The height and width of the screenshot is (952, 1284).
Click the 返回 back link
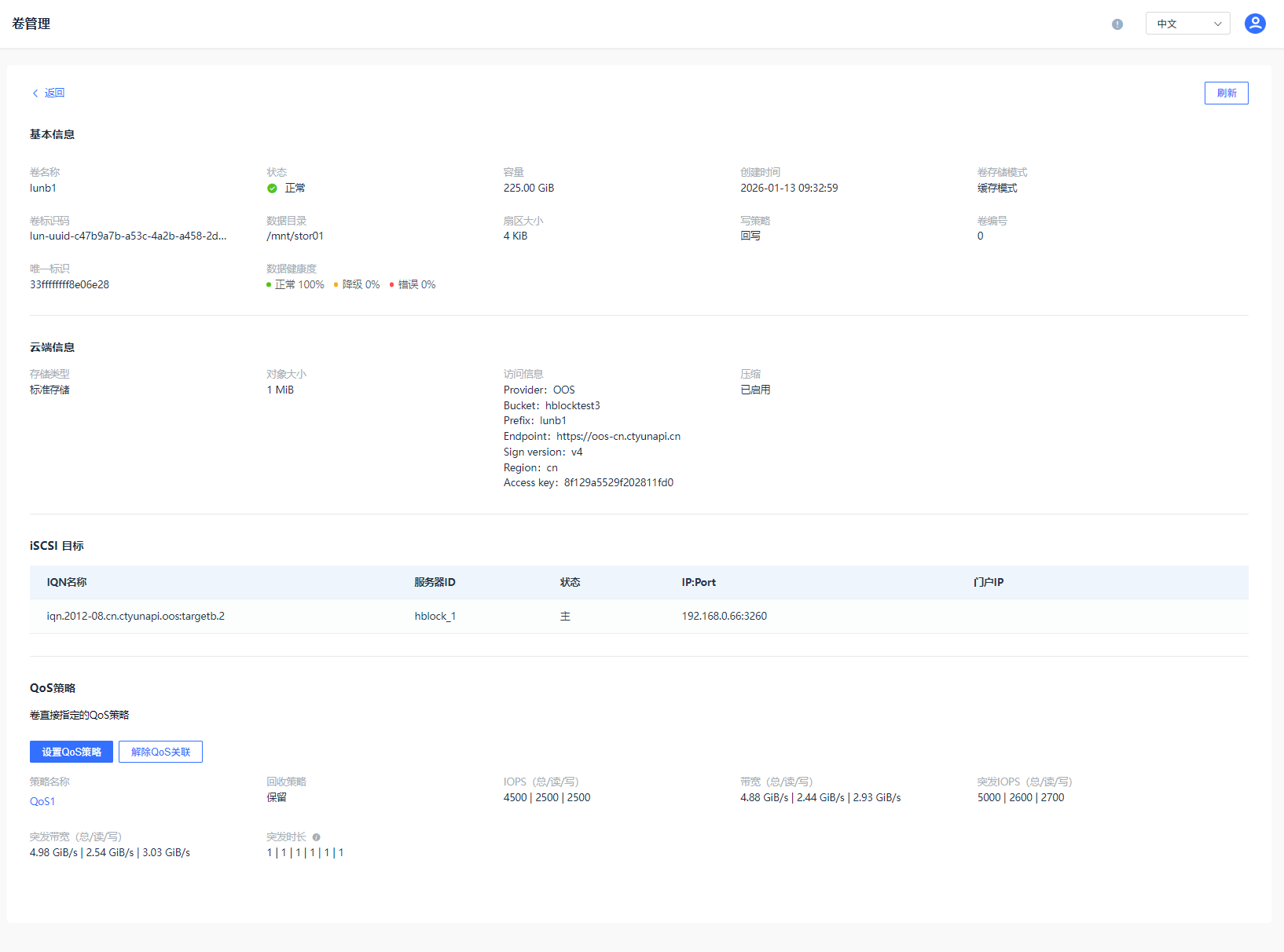pyautogui.click(x=54, y=93)
